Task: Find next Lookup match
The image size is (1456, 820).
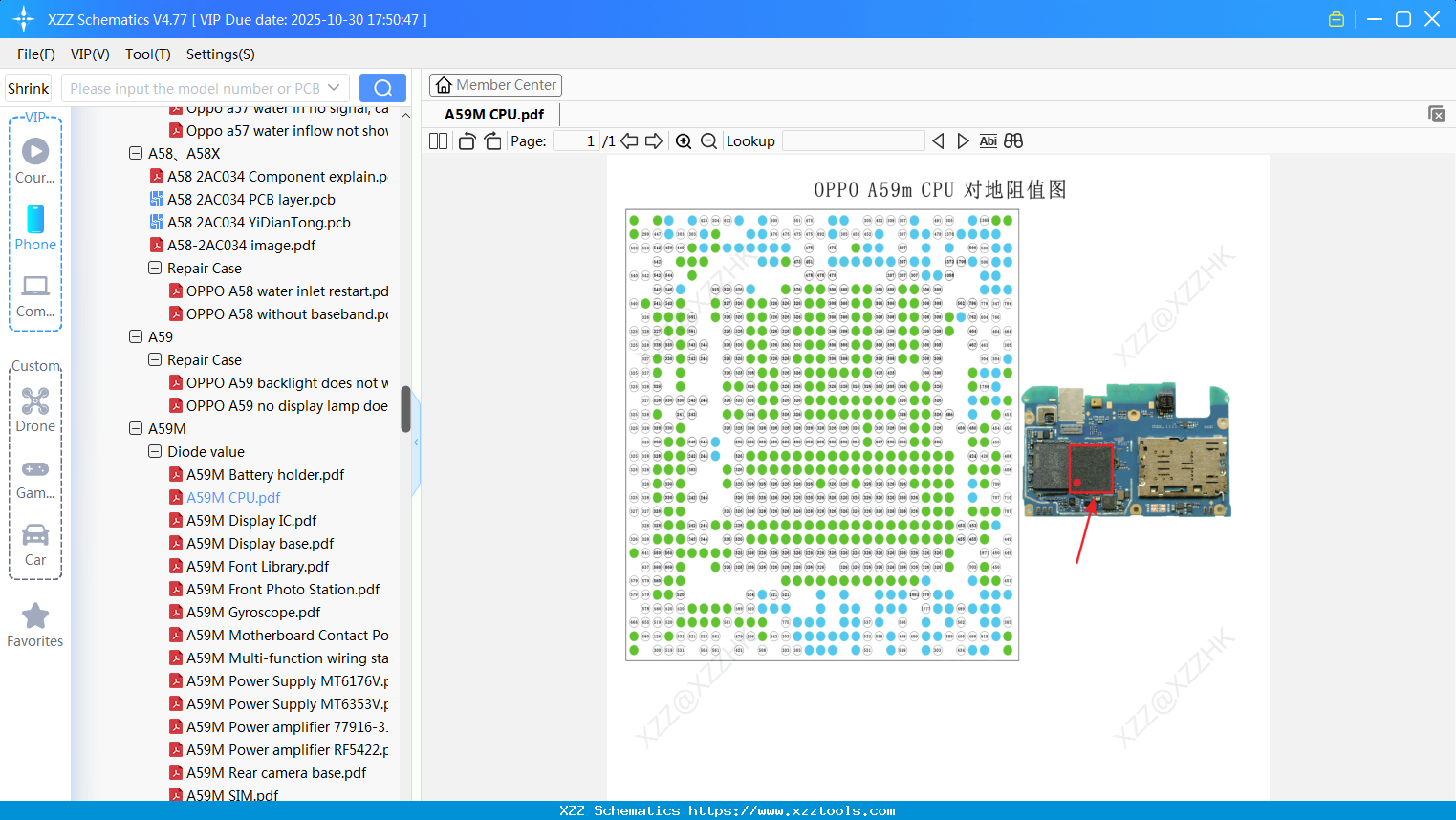Action: [x=963, y=141]
